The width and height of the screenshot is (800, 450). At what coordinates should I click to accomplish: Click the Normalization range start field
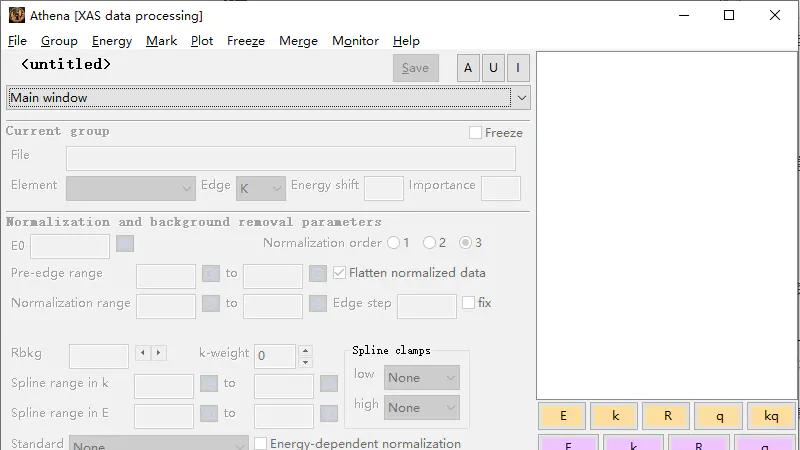coord(166,306)
